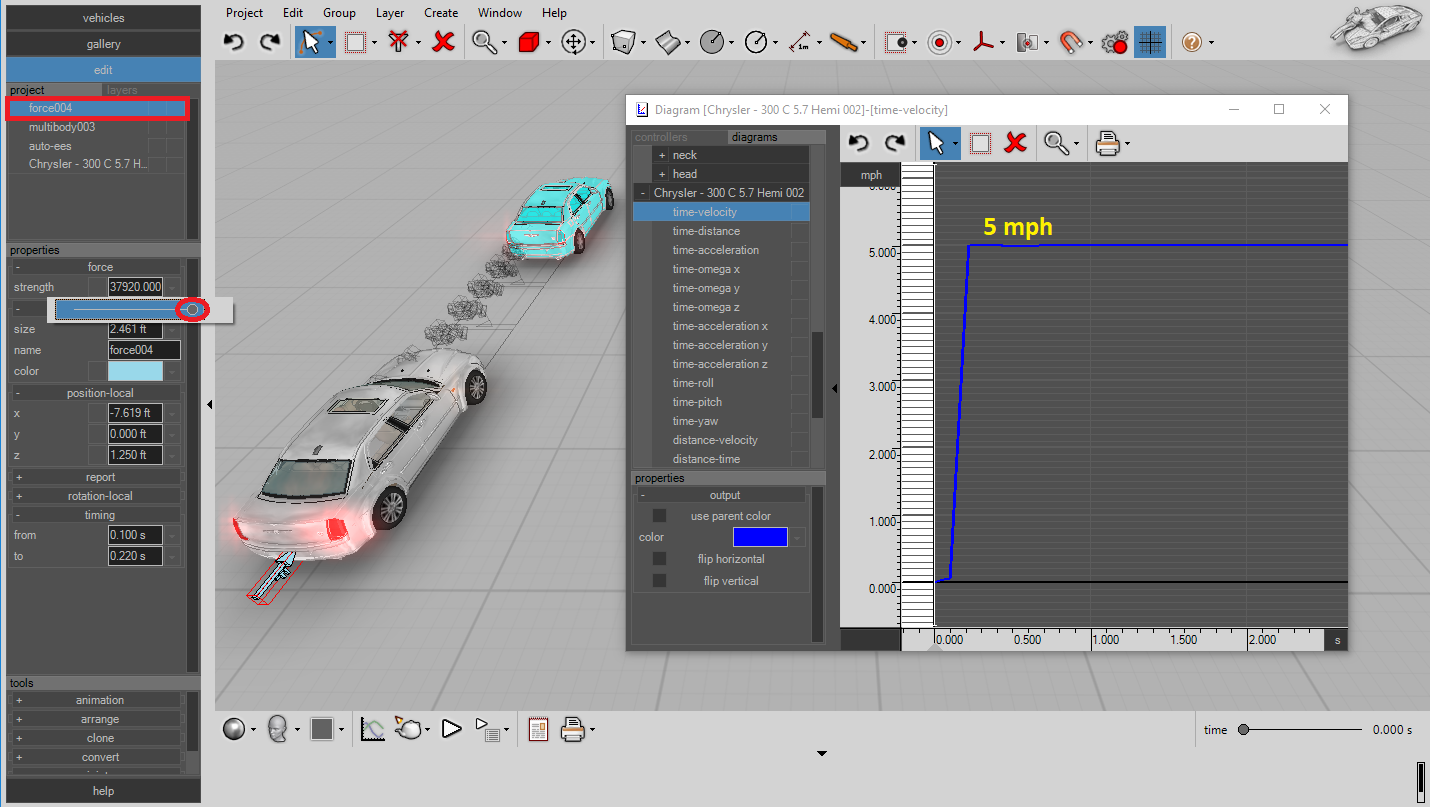The height and width of the screenshot is (807, 1430).
Task: Tick the 'flip vertical' checkbox
Action: [x=659, y=581]
